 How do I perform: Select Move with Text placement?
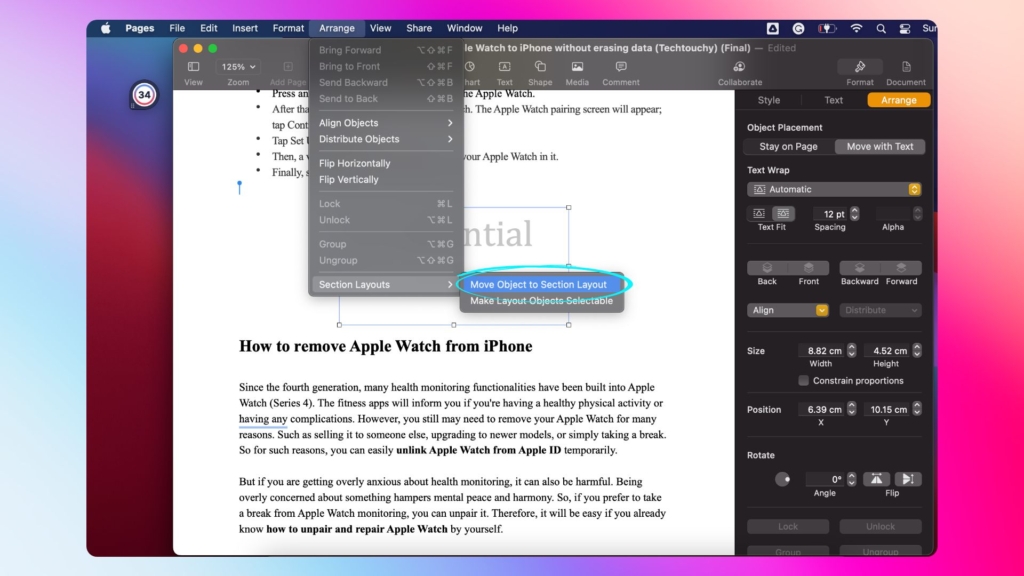tap(880, 146)
